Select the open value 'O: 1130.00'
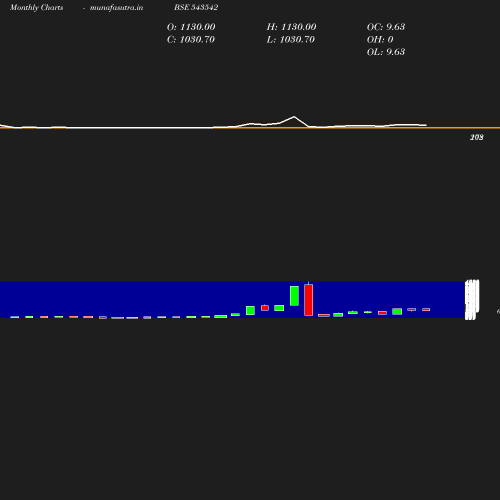 click(191, 27)
